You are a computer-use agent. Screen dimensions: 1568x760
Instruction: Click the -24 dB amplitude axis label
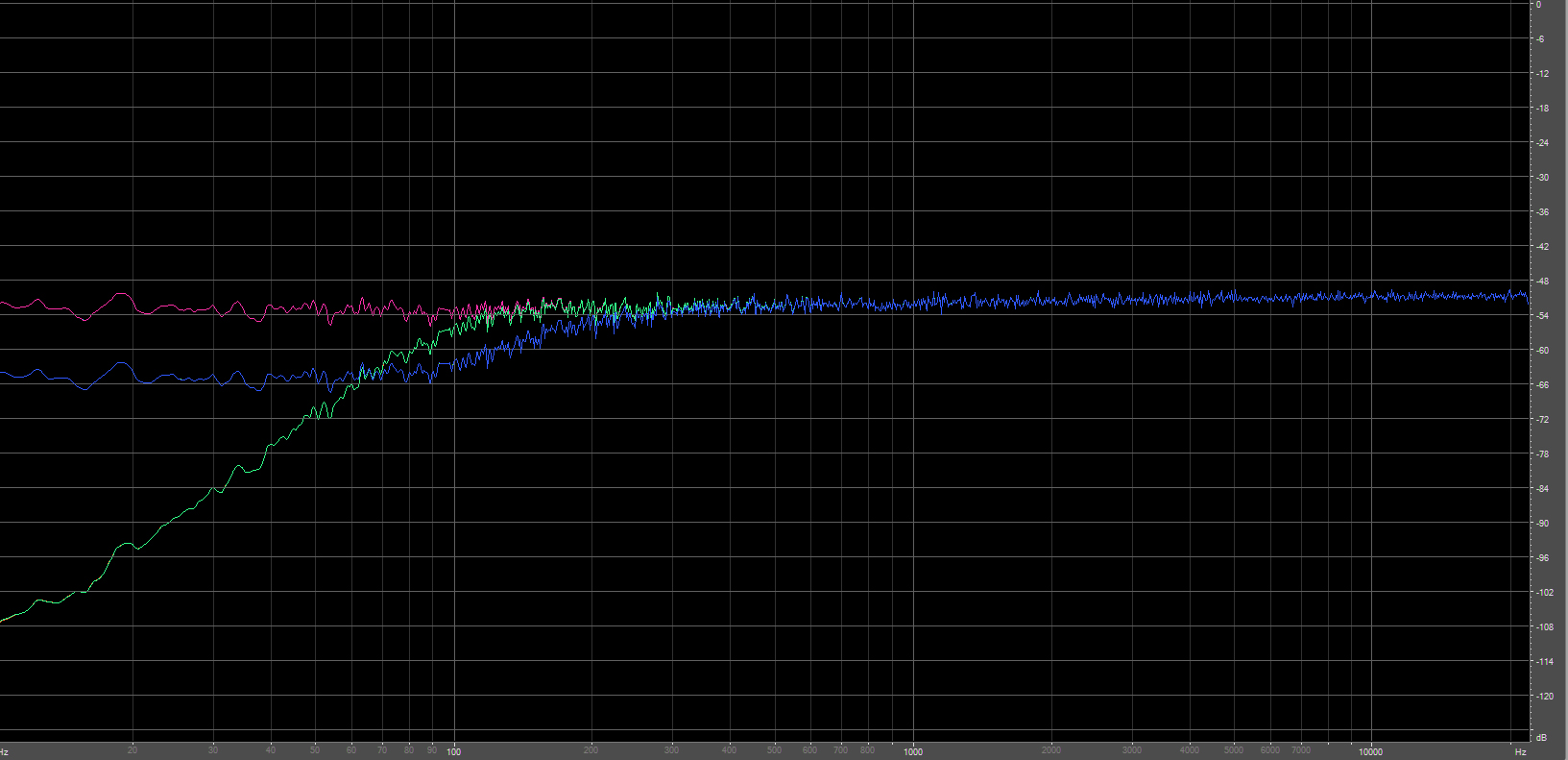point(1541,143)
